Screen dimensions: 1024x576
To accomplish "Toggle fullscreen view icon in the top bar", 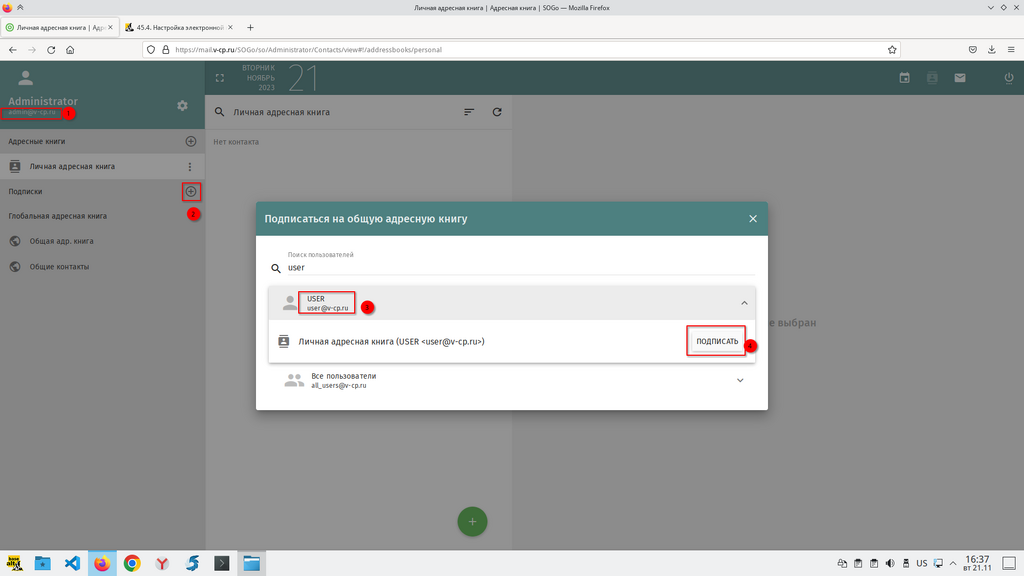I will tap(221, 78).
